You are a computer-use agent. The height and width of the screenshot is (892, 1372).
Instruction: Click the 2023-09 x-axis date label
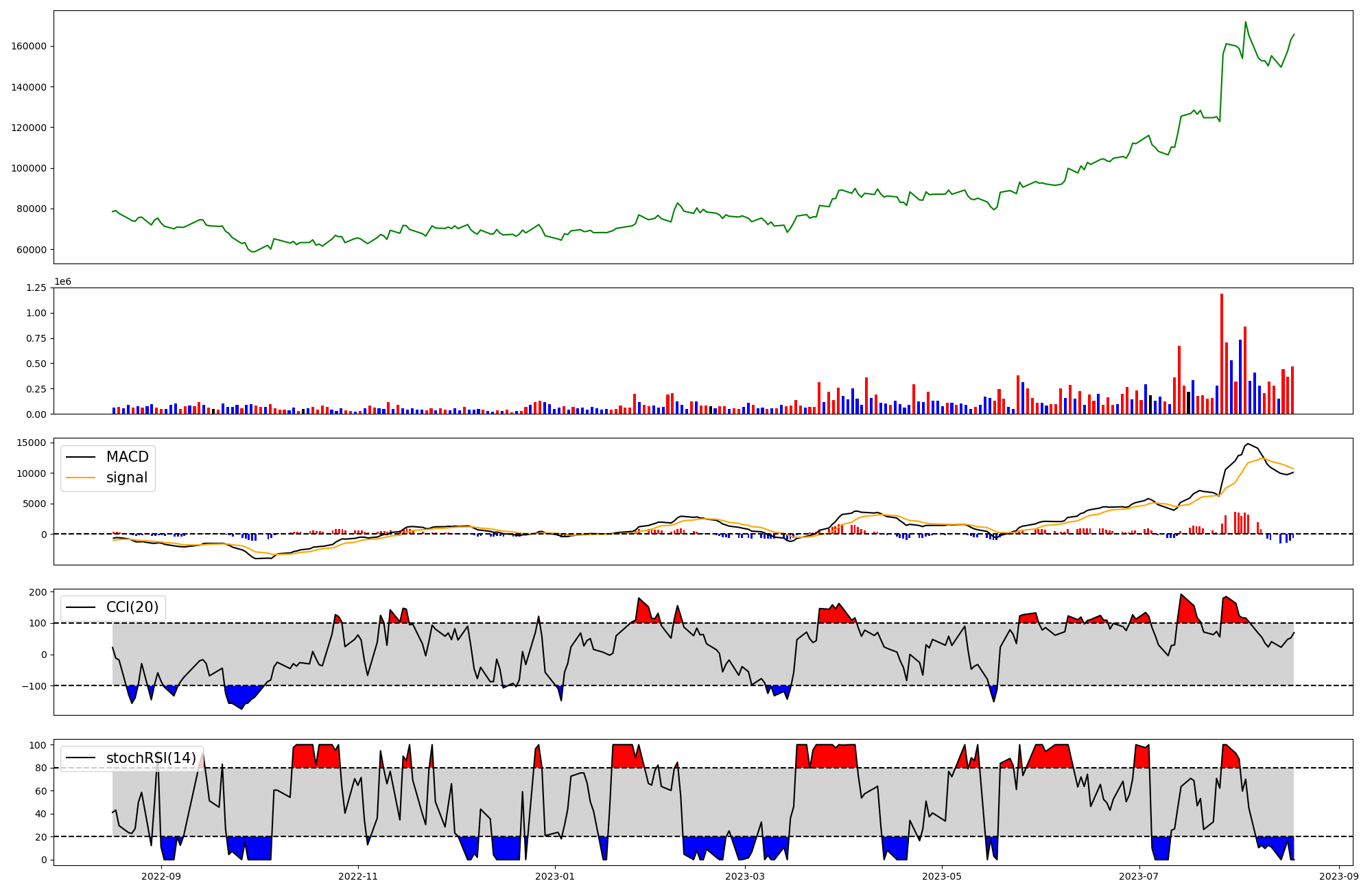click(x=1339, y=876)
